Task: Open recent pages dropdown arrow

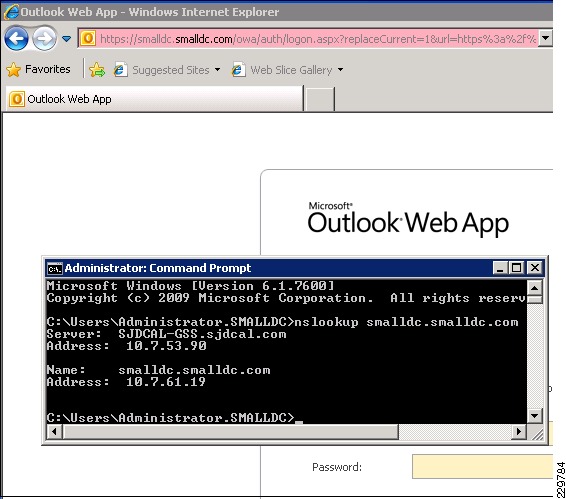Action: pyautogui.click(x=66, y=38)
